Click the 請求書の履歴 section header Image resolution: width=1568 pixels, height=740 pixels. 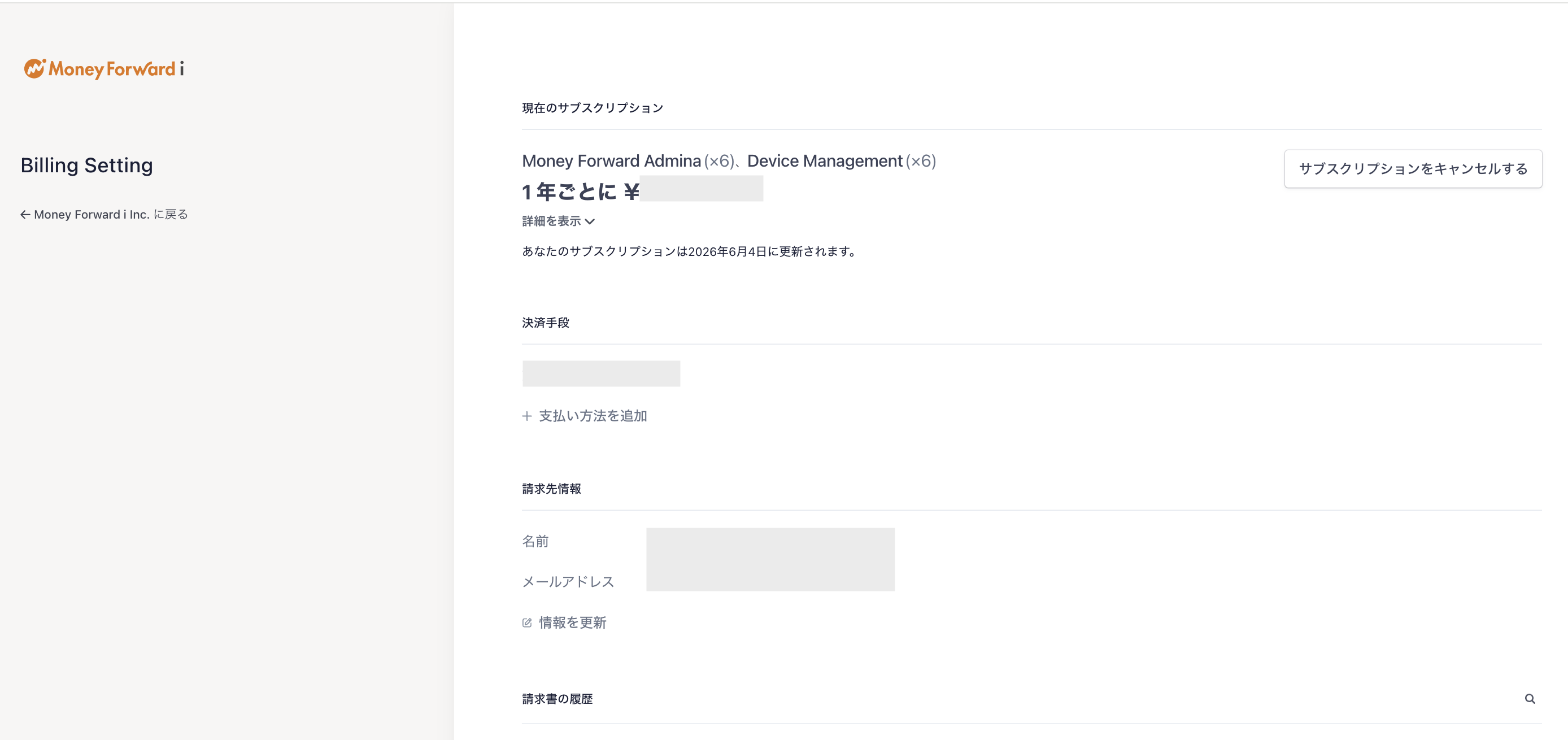point(557,699)
